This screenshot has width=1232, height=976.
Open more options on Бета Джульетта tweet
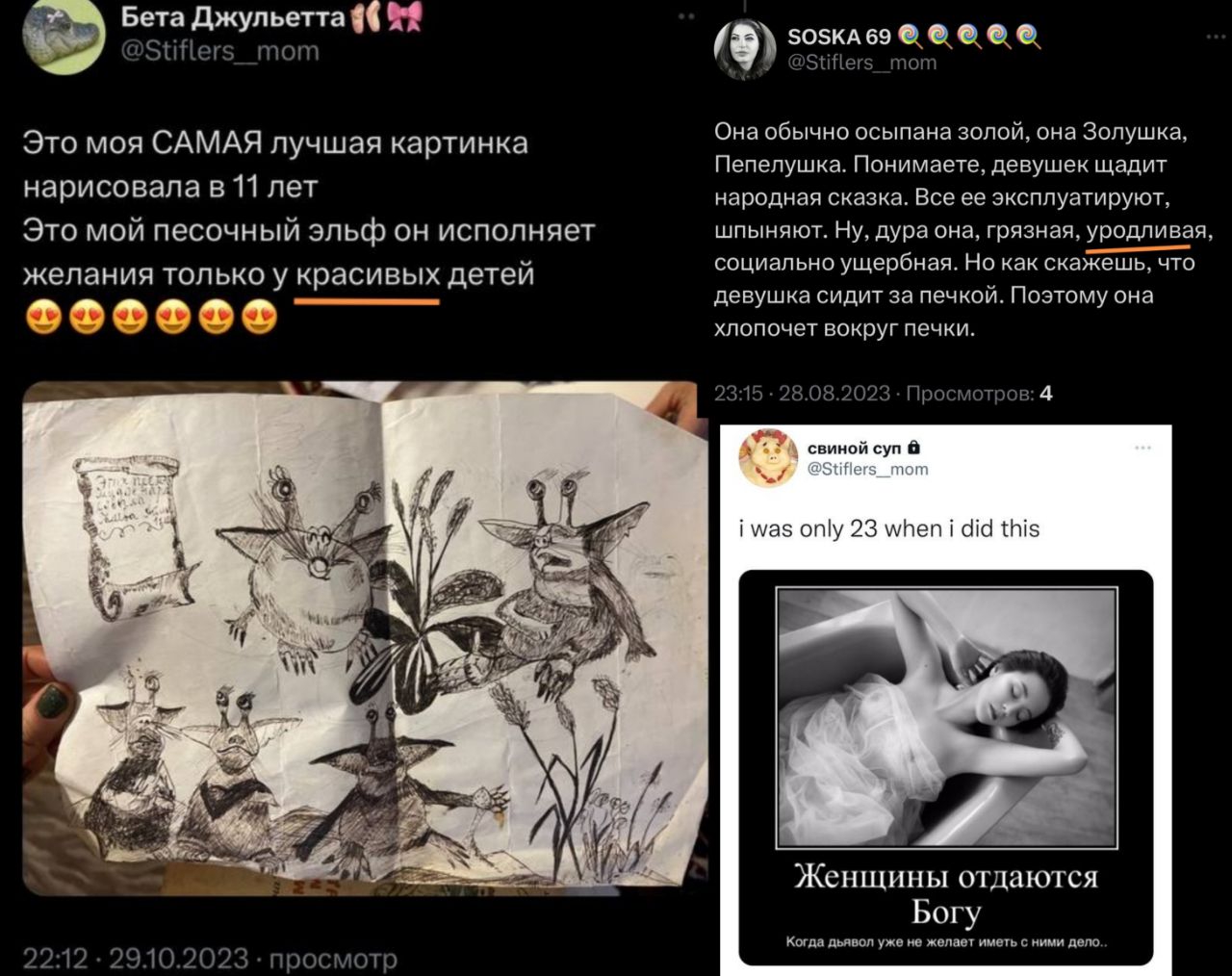click(x=685, y=16)
